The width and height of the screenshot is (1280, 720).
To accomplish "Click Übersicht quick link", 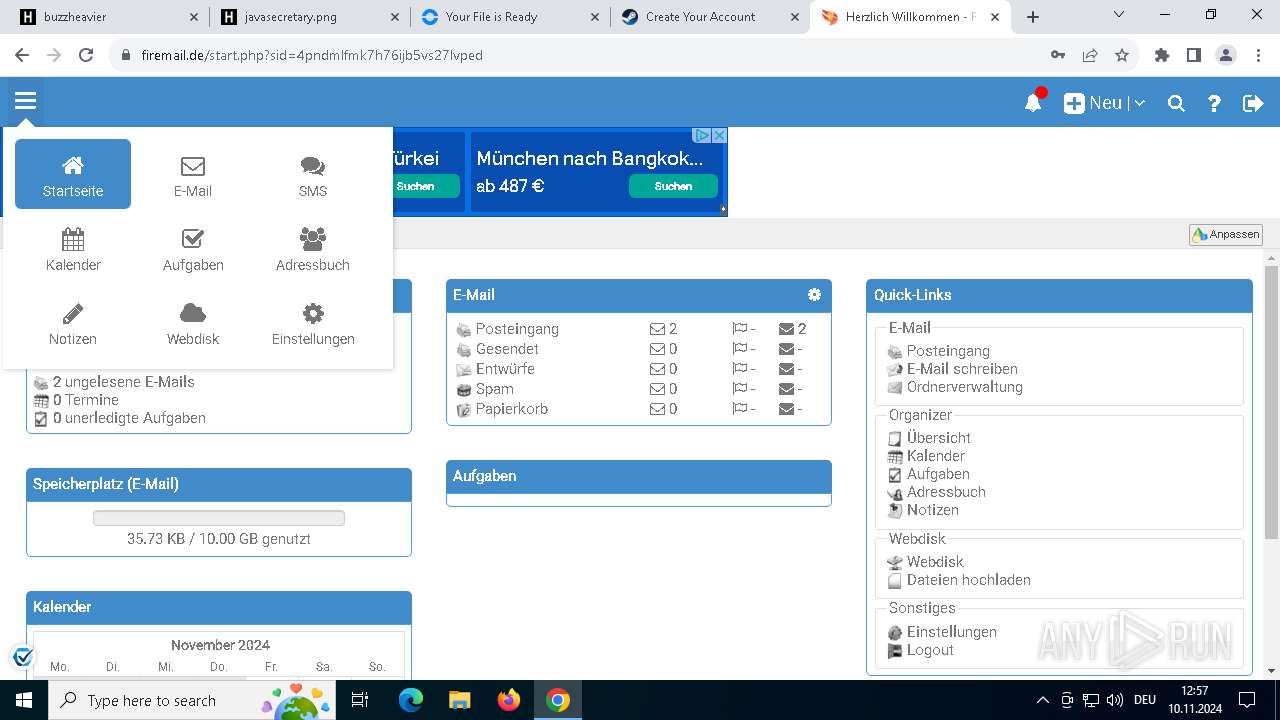I will tap(938, 438).
